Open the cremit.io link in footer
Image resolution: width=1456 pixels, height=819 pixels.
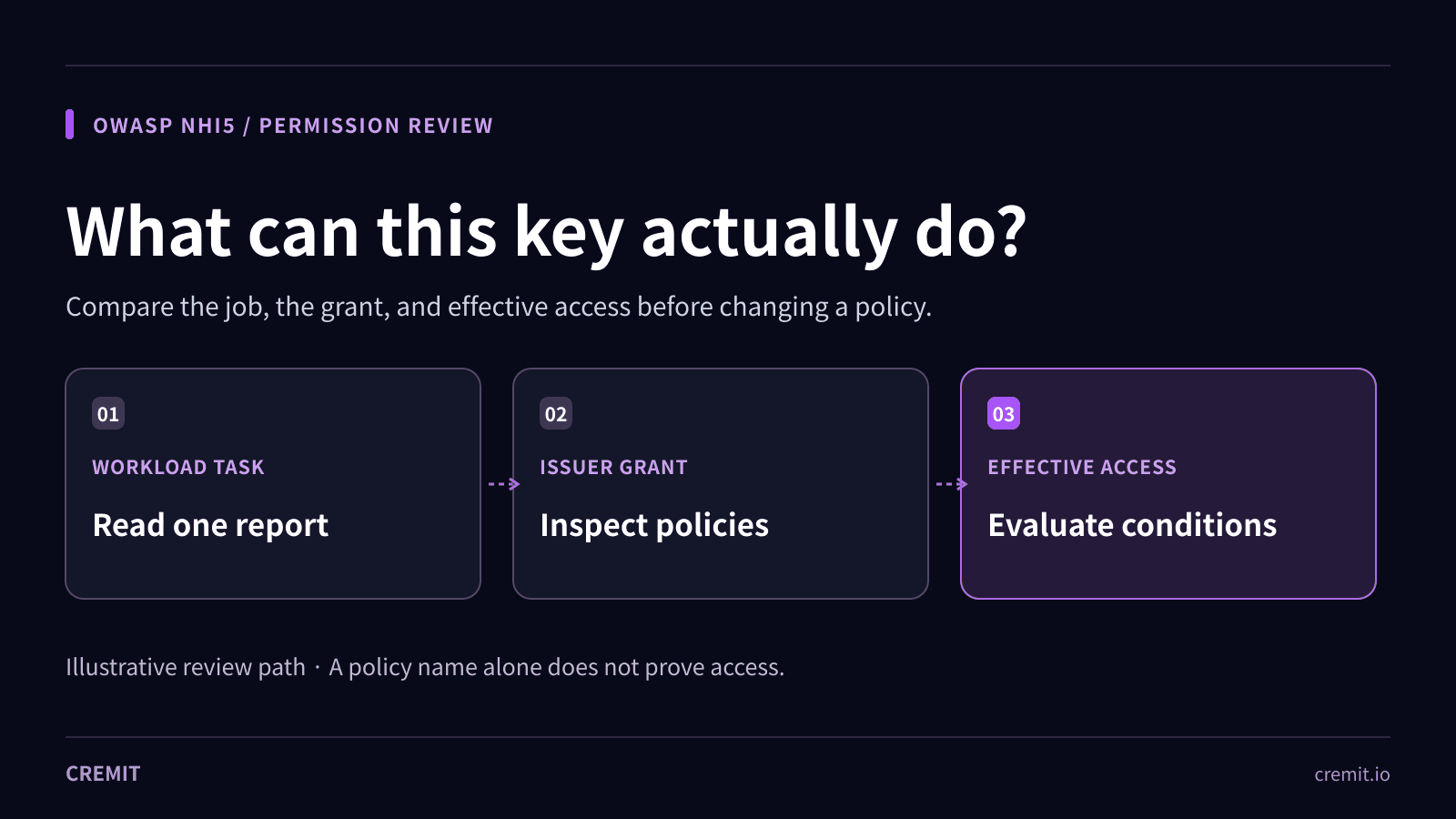coord(1352,774)
